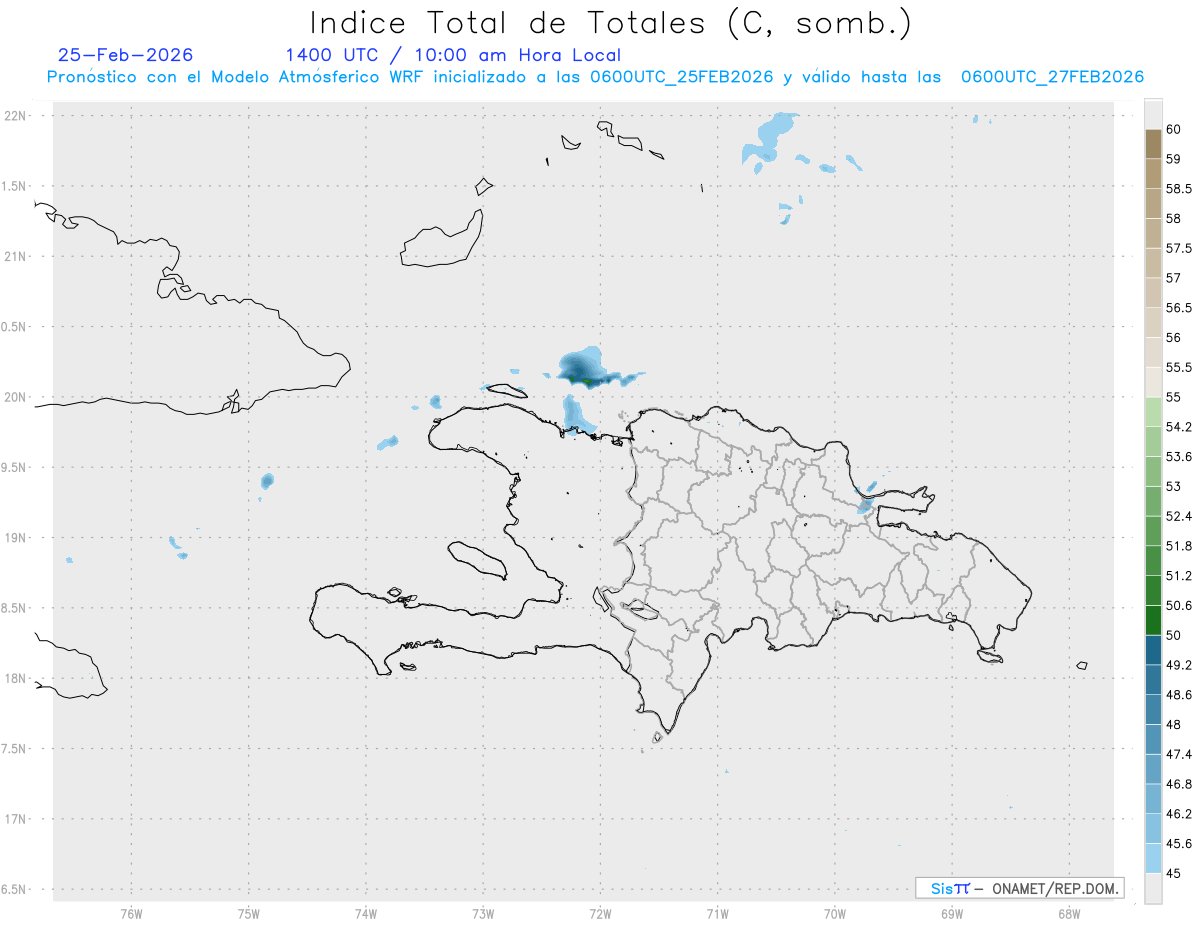Click the "60" colorbar label
This screenshot has height=927, width=1200.
pos(1174,130)
